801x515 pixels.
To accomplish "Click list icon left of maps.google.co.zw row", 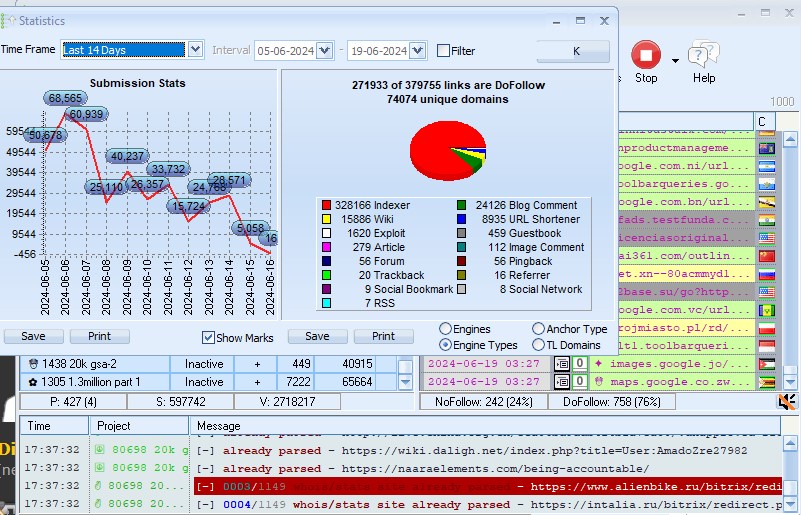I will pyautogui.click(x=562, y=382).
